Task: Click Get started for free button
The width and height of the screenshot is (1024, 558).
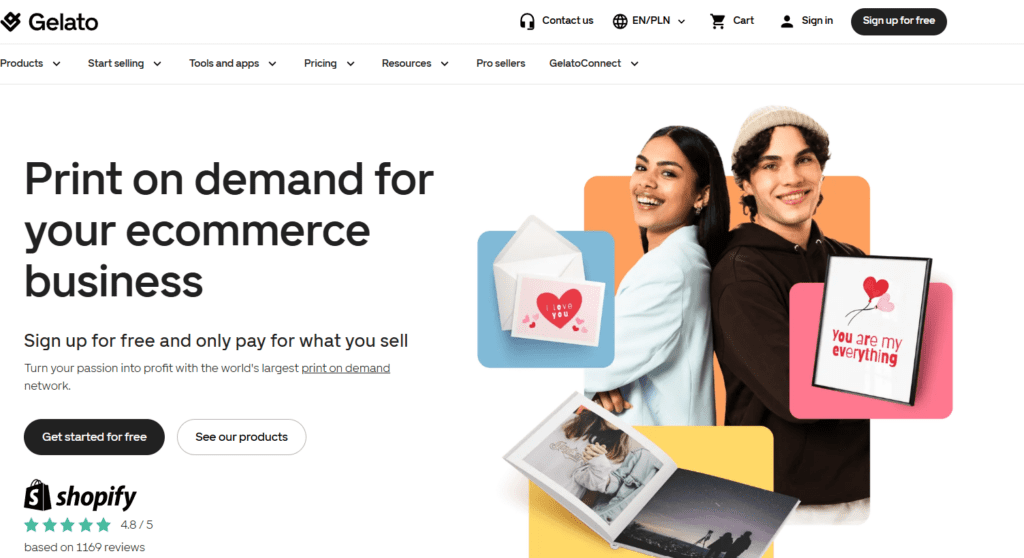Action: pos(94,437)
